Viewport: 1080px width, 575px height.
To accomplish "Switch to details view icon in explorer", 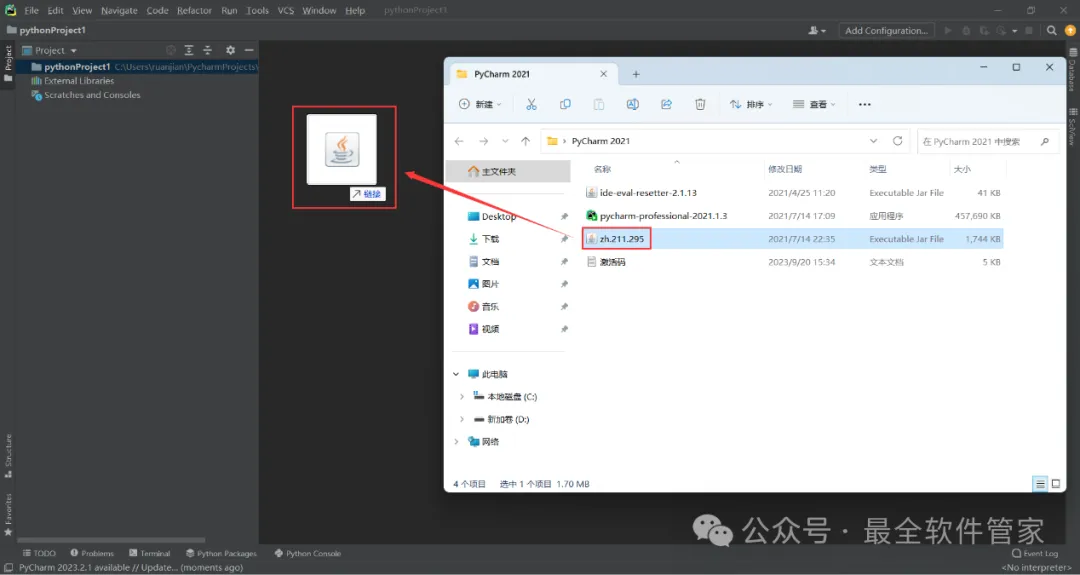I will click(1040, 484).
